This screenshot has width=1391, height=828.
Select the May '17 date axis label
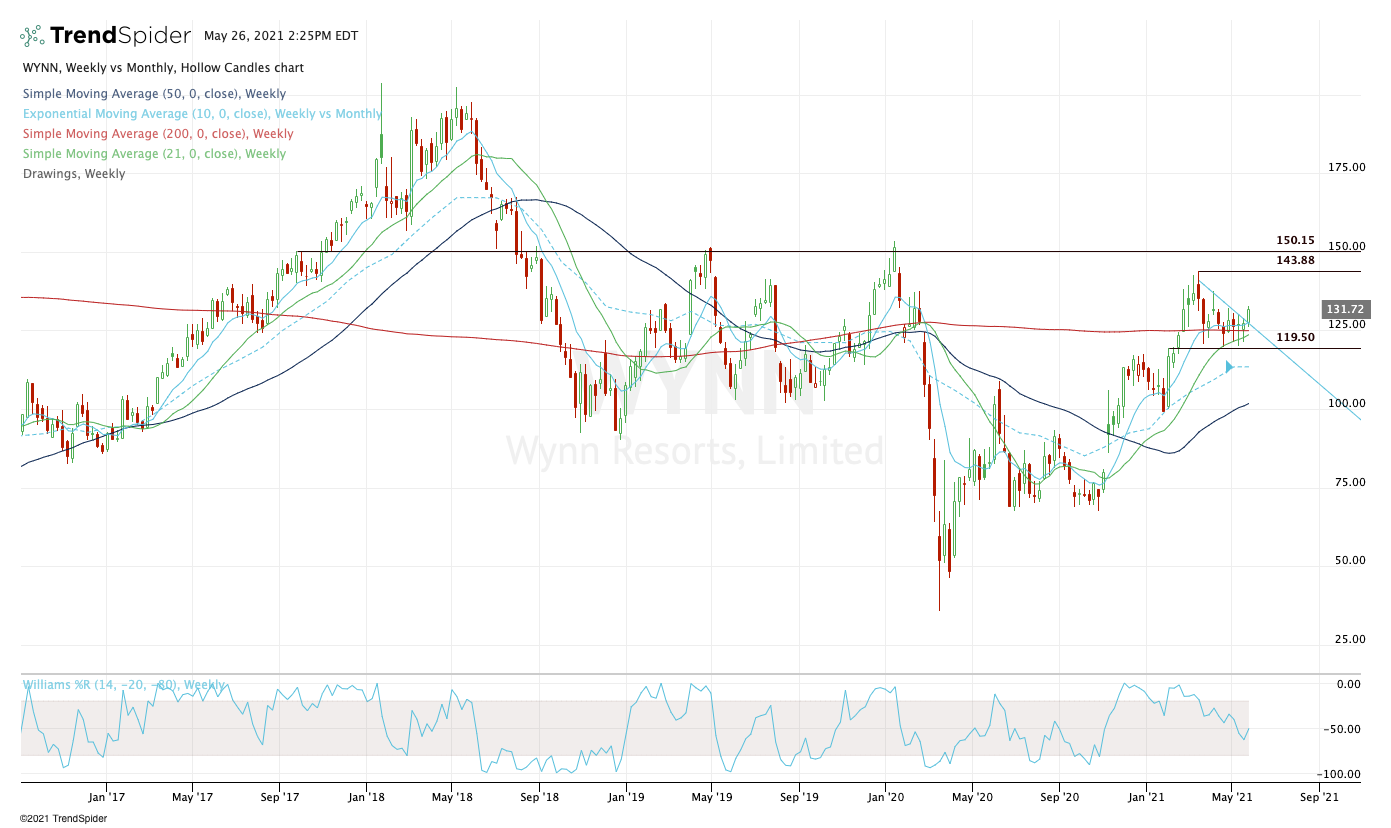192,797
